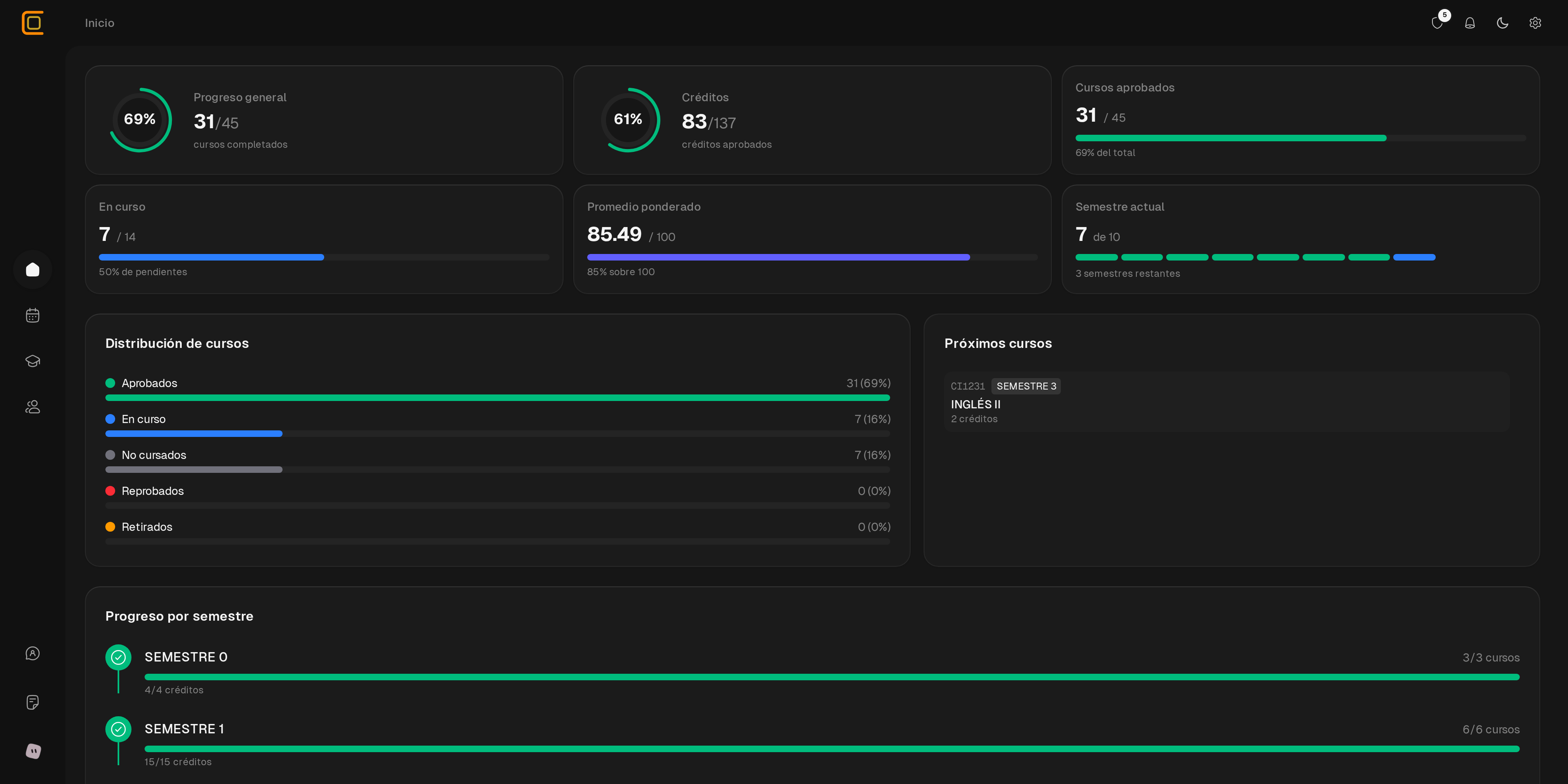Click the SEMESTRE 0 green check icon
This screenshot has width=1568, height=784.
[x=118, y=657]
